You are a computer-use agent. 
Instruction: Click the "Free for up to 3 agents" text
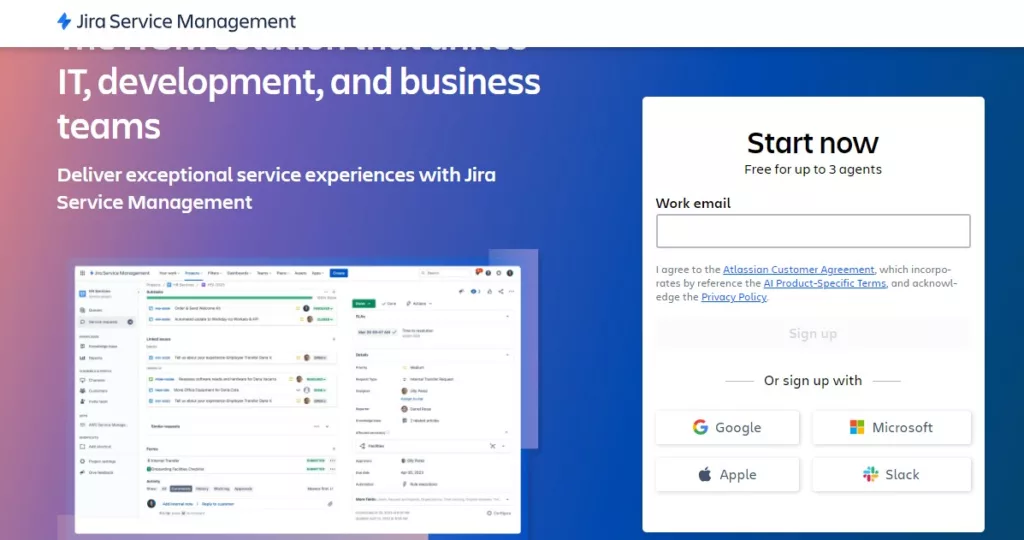pos(812,169)
